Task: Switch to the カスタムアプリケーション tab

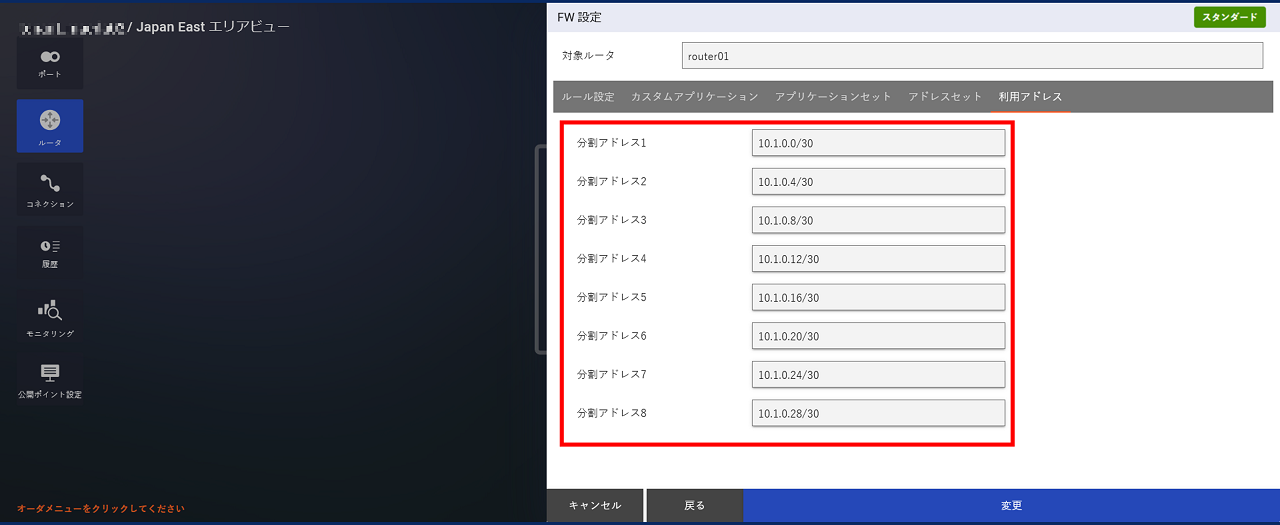Action: point(695,97)
